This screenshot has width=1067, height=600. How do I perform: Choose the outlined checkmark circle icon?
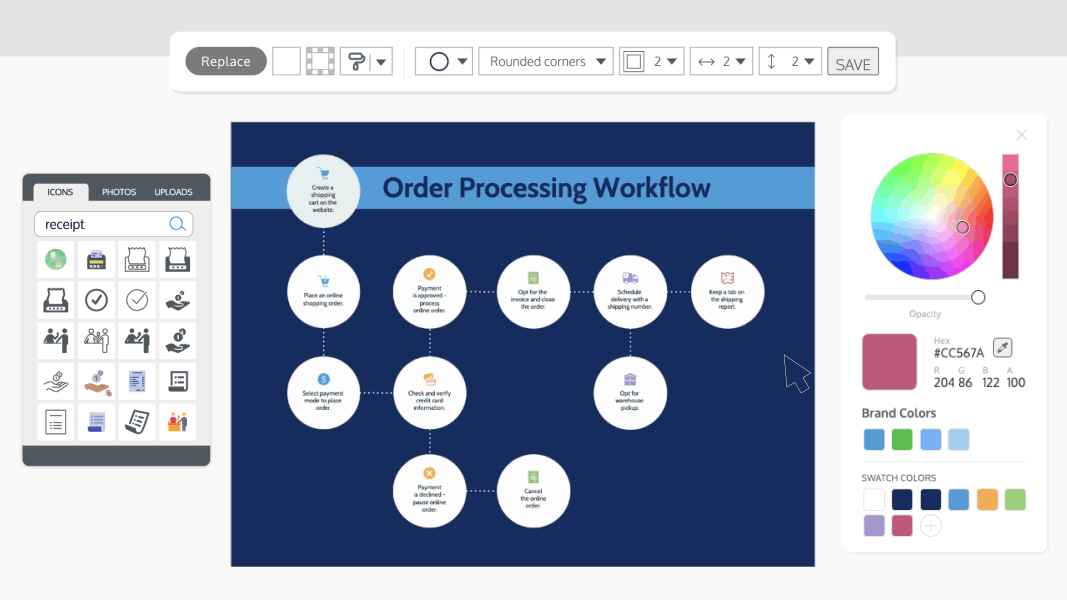point(136,300)
